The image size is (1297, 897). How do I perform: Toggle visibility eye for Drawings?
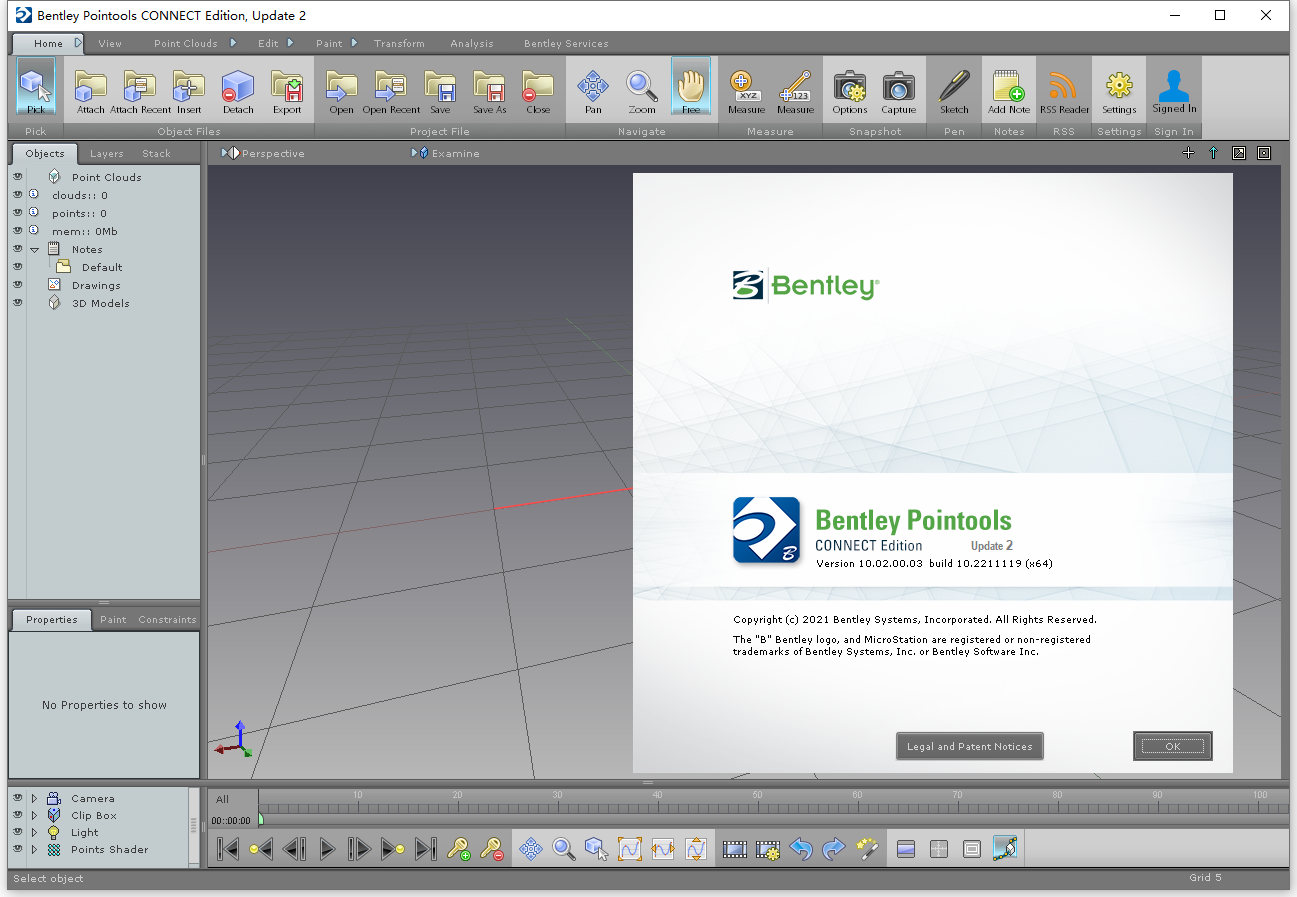(18, 285)
